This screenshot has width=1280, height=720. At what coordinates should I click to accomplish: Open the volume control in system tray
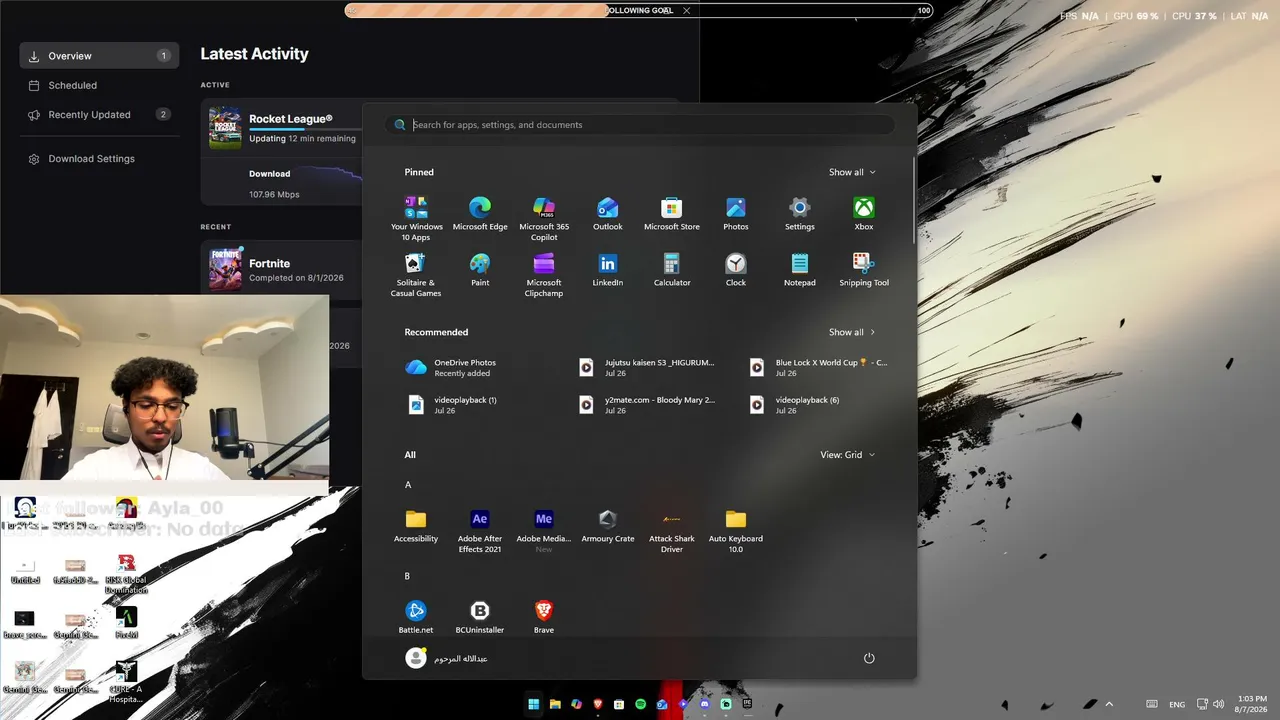click(1218, 704)
